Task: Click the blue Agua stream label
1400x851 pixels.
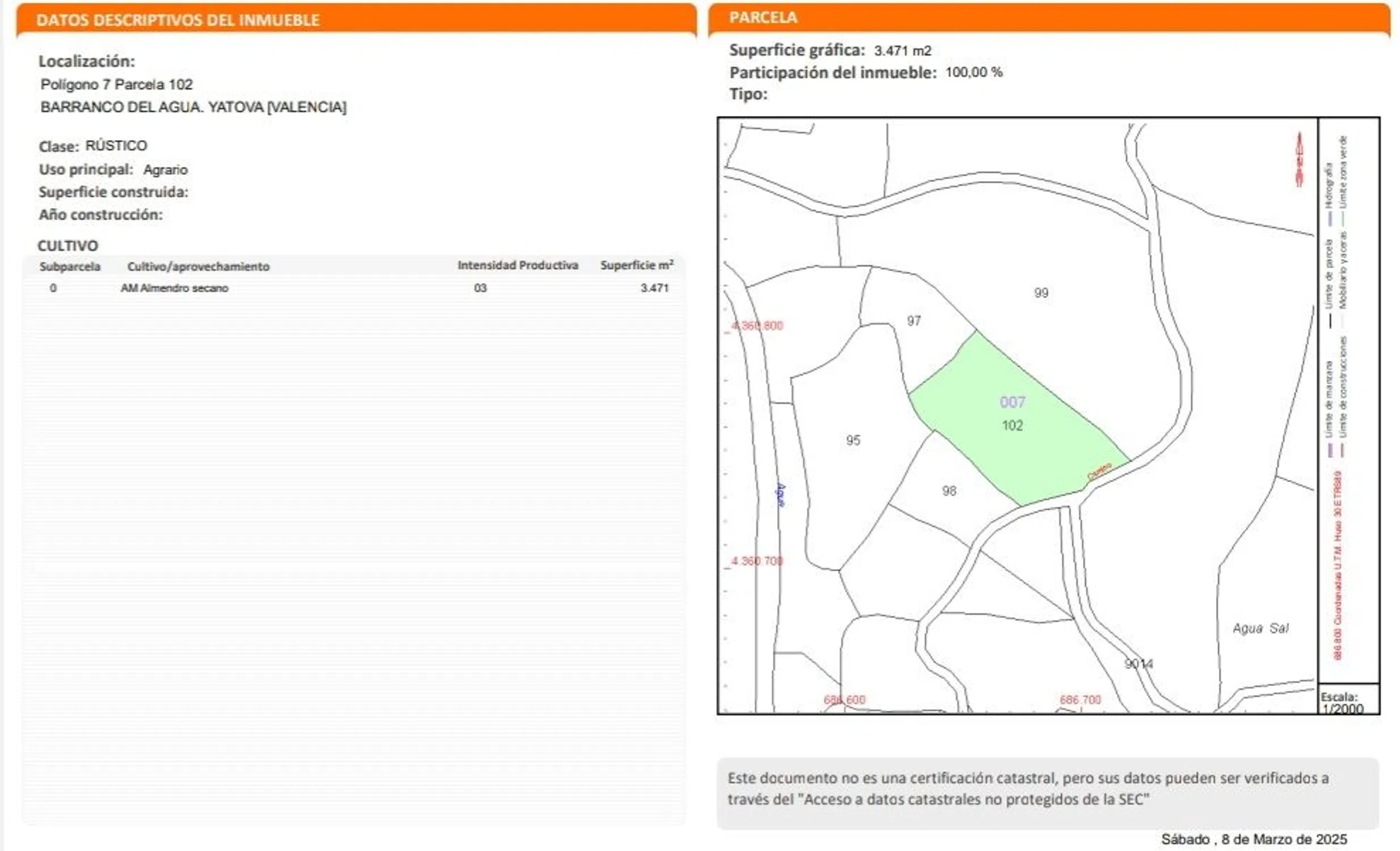Action: pos(781,495)
